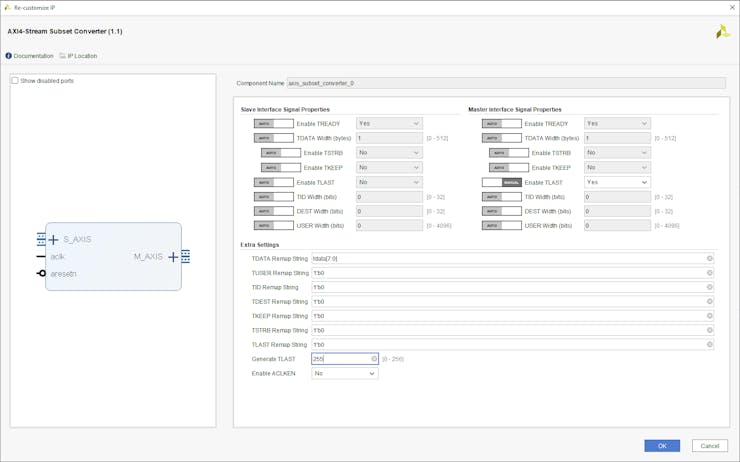Click the IP Location folder icon
Viewport: 740px width, 462px height.
pyautogui.click(x=63, y=56)
